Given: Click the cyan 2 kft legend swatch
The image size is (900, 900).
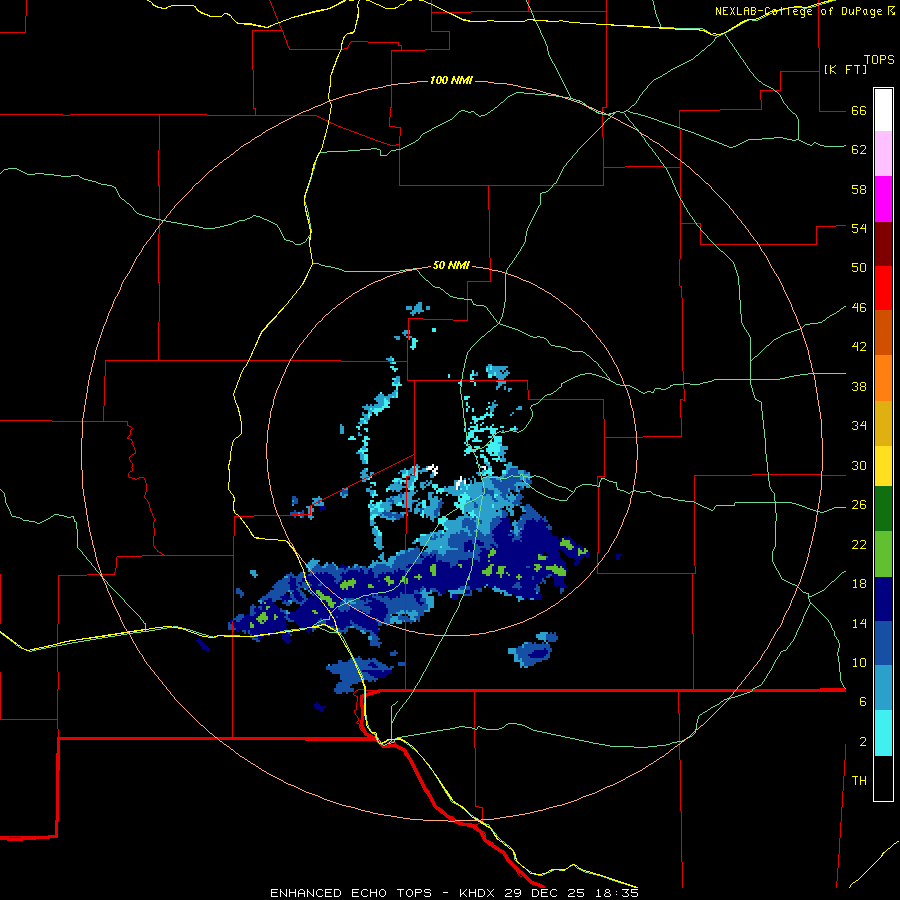Looking at the screenshot, I should pos(883,733).
